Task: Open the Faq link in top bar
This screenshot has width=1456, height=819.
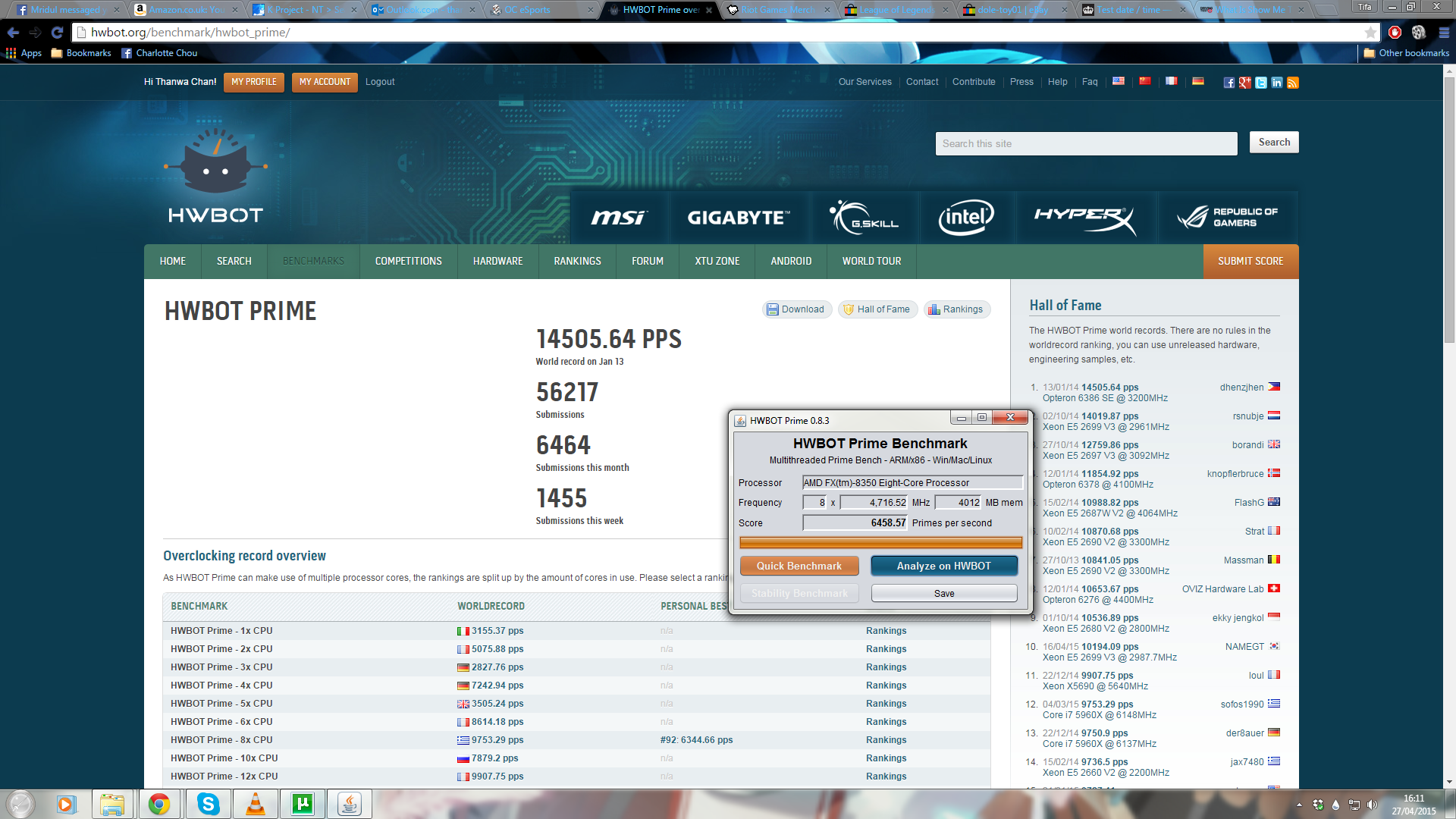Action: [1089, 82]
